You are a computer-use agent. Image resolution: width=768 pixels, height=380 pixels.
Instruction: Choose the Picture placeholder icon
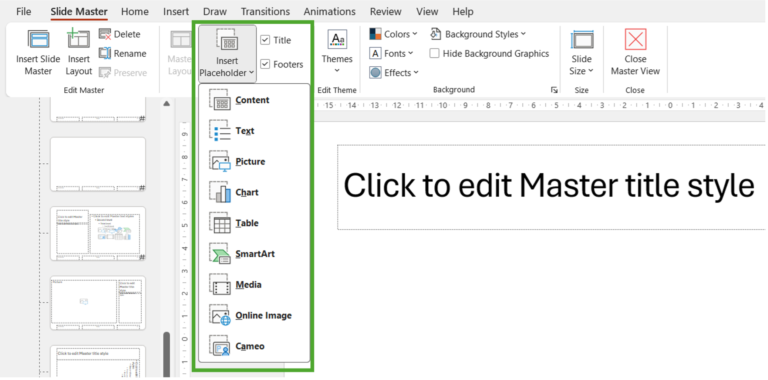(219, 162)
